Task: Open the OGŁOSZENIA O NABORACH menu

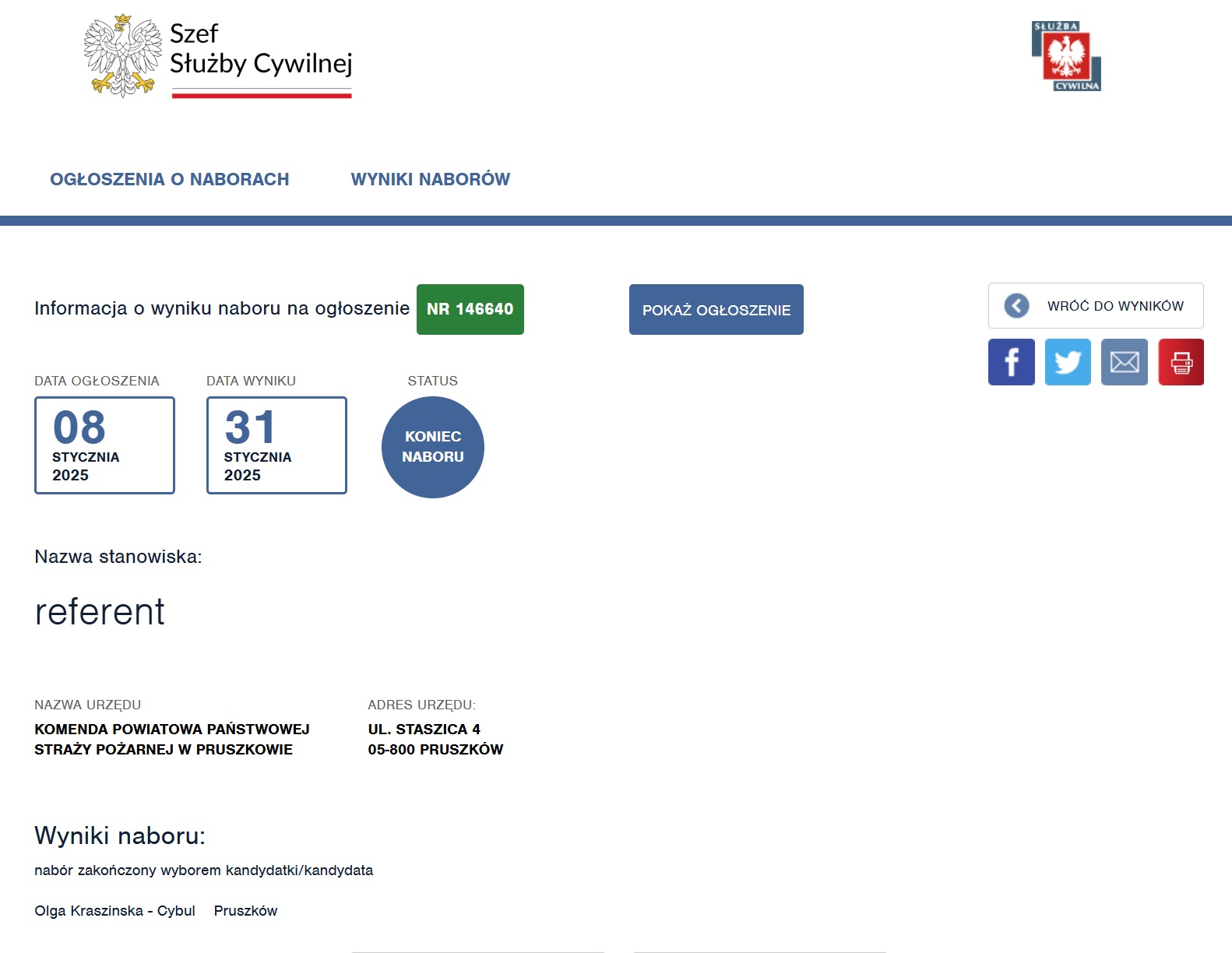Action: click(170, 179)
